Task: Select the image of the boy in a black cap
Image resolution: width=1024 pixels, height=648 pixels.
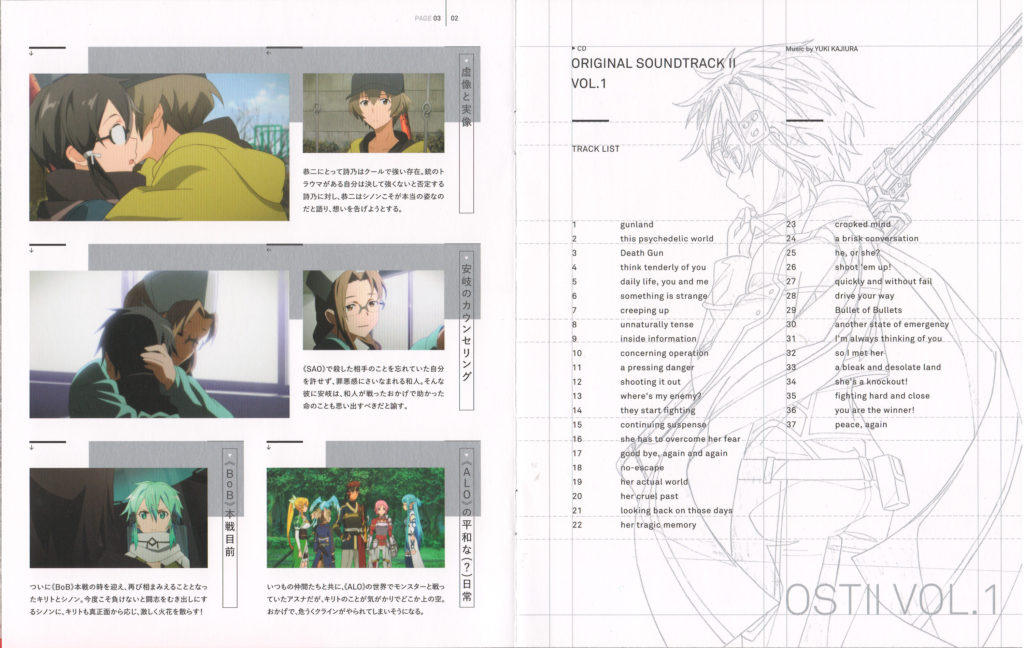Action: tap(372, 113)
